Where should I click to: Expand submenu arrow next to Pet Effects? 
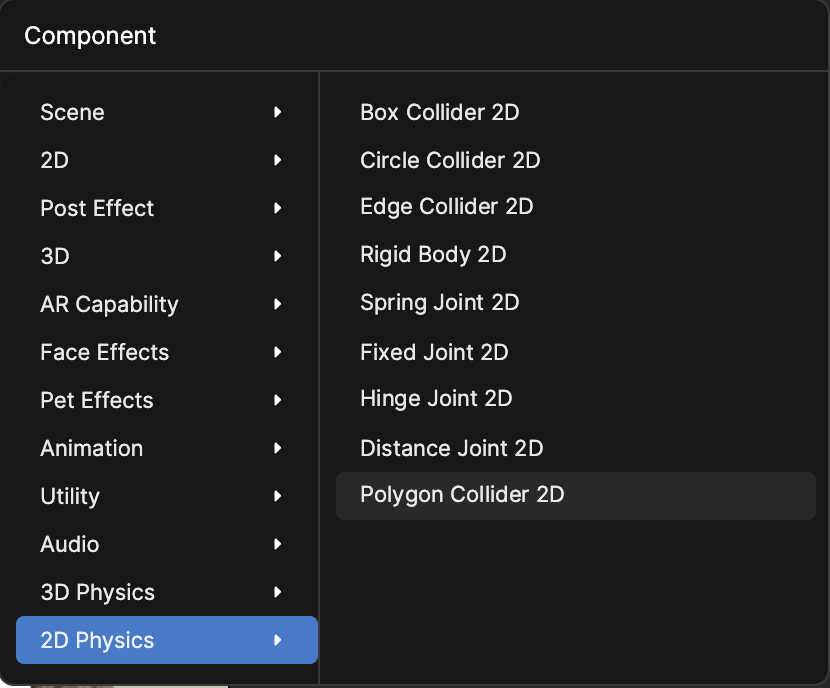[277, 400]
